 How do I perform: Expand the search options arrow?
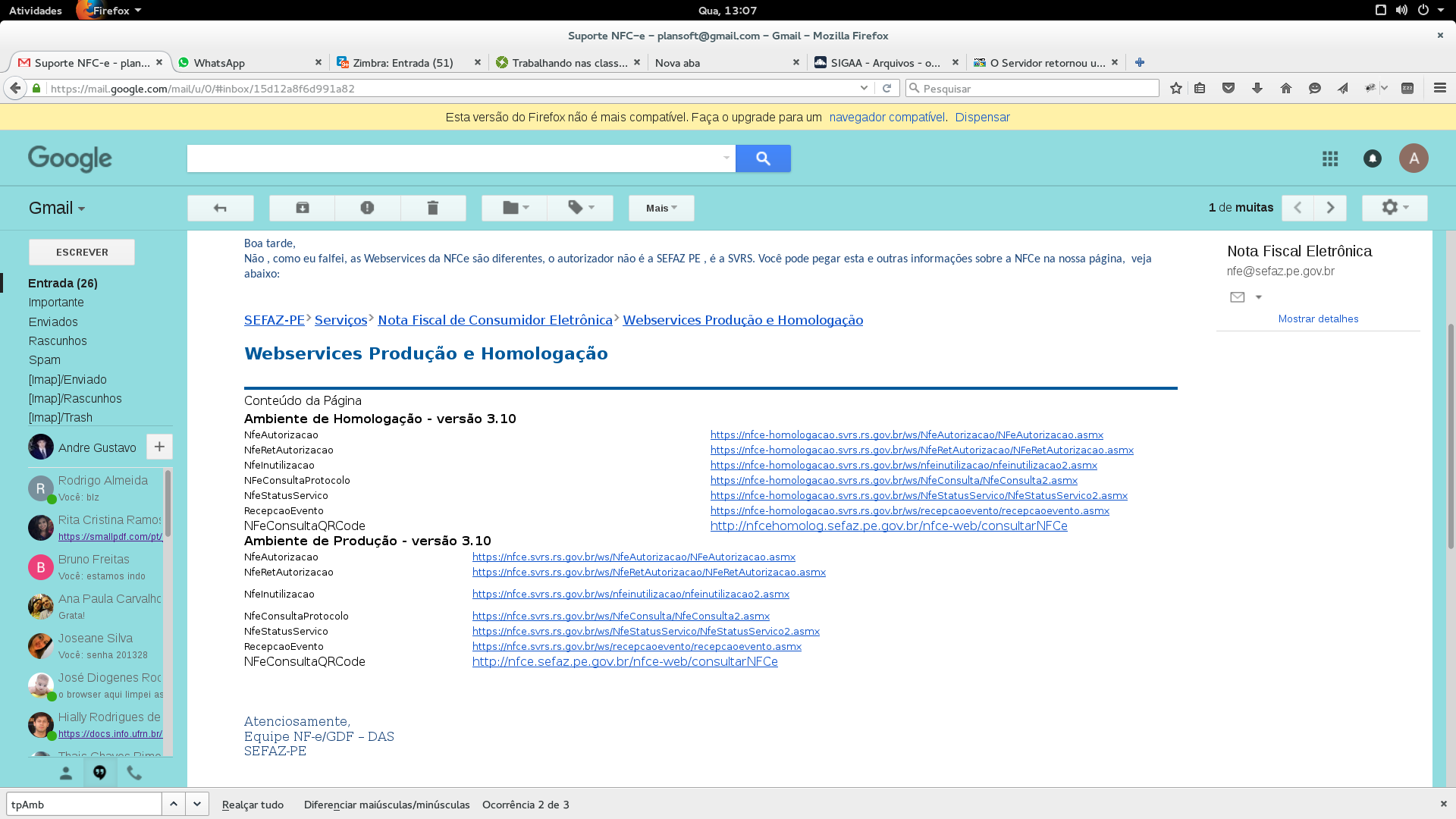726,158
